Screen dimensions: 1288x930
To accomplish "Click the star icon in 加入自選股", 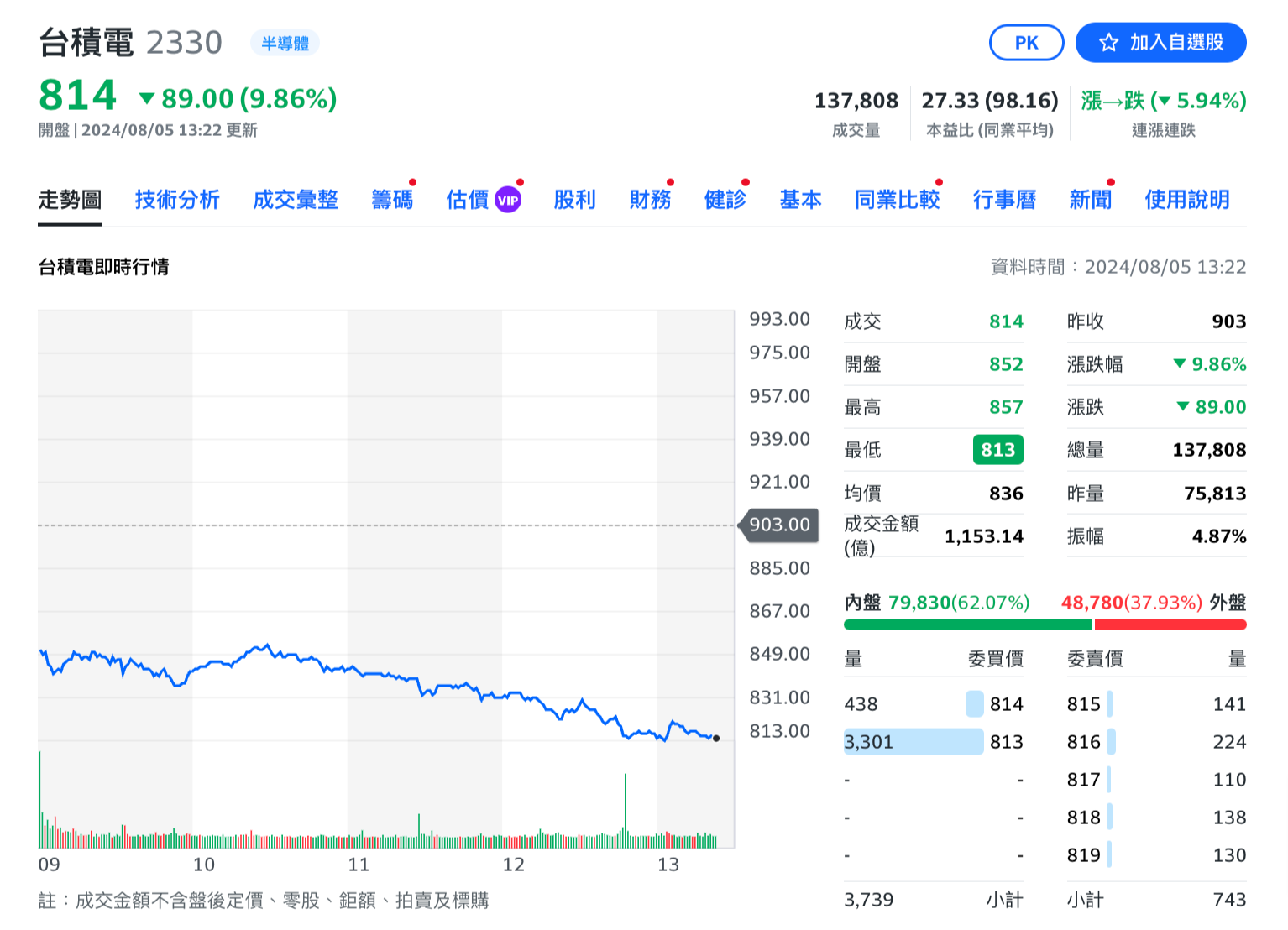I will coord(1108,43).
